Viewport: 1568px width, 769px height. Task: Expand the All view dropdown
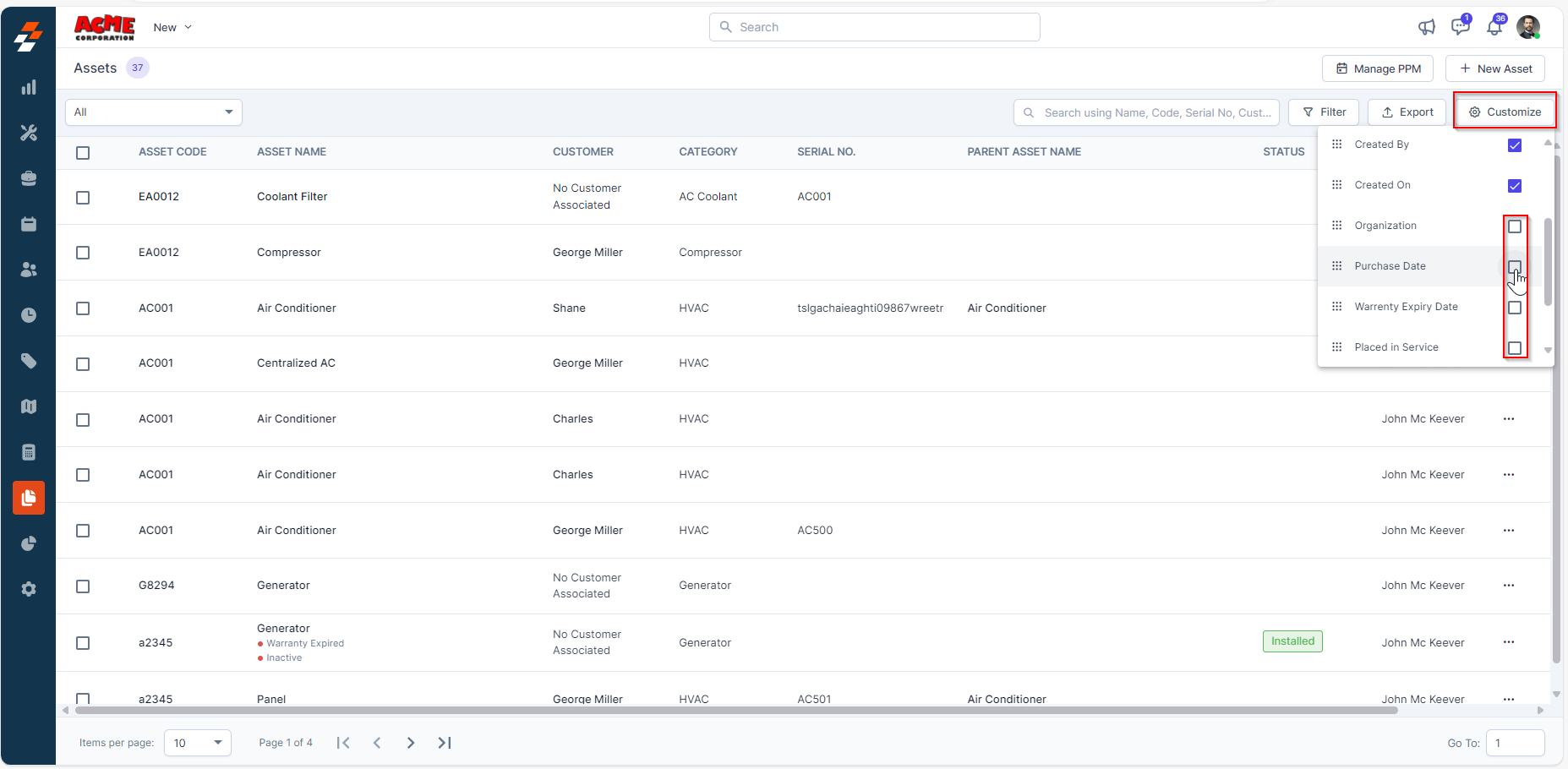coord(154,112)
